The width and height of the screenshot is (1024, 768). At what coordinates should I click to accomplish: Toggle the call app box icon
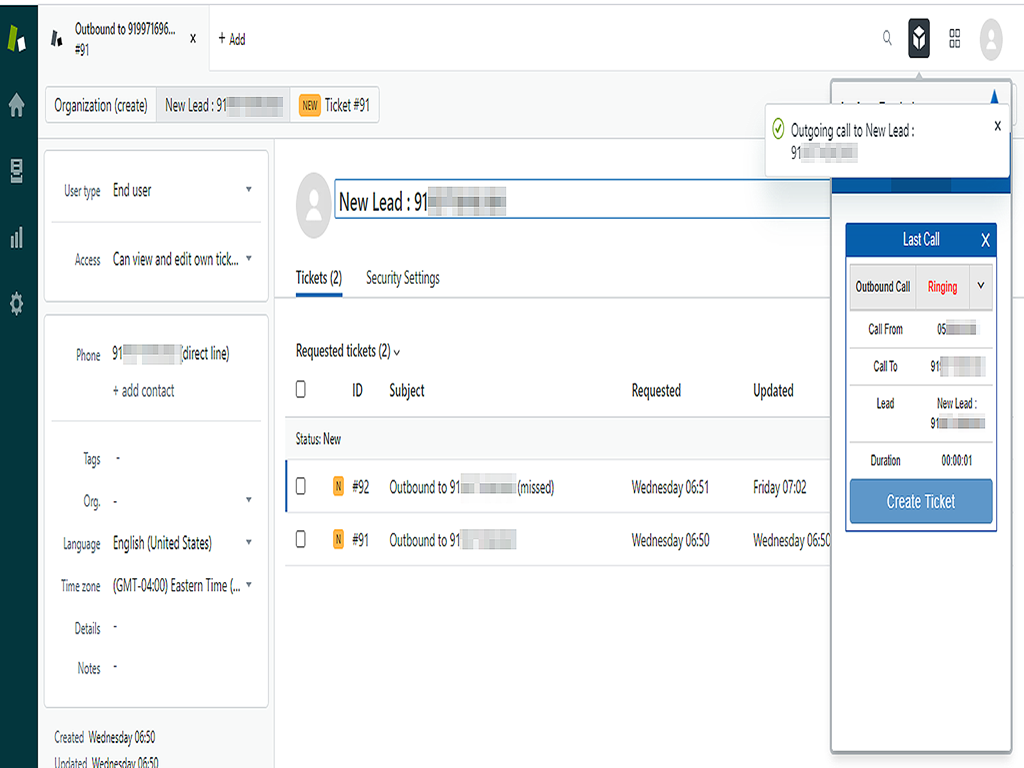coord(919,39)
